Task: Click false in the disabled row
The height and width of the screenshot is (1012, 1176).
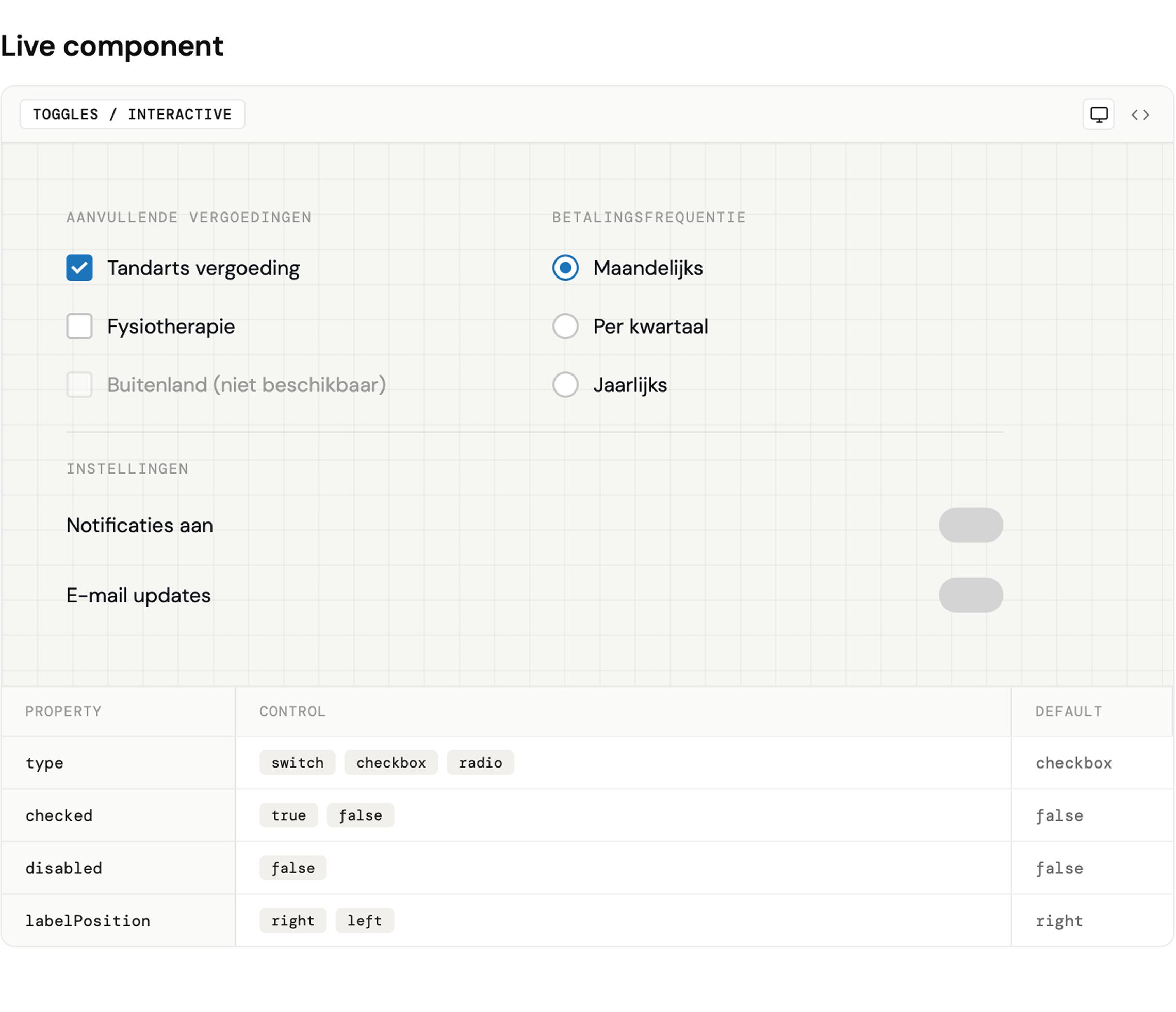Action: point(293,868)
